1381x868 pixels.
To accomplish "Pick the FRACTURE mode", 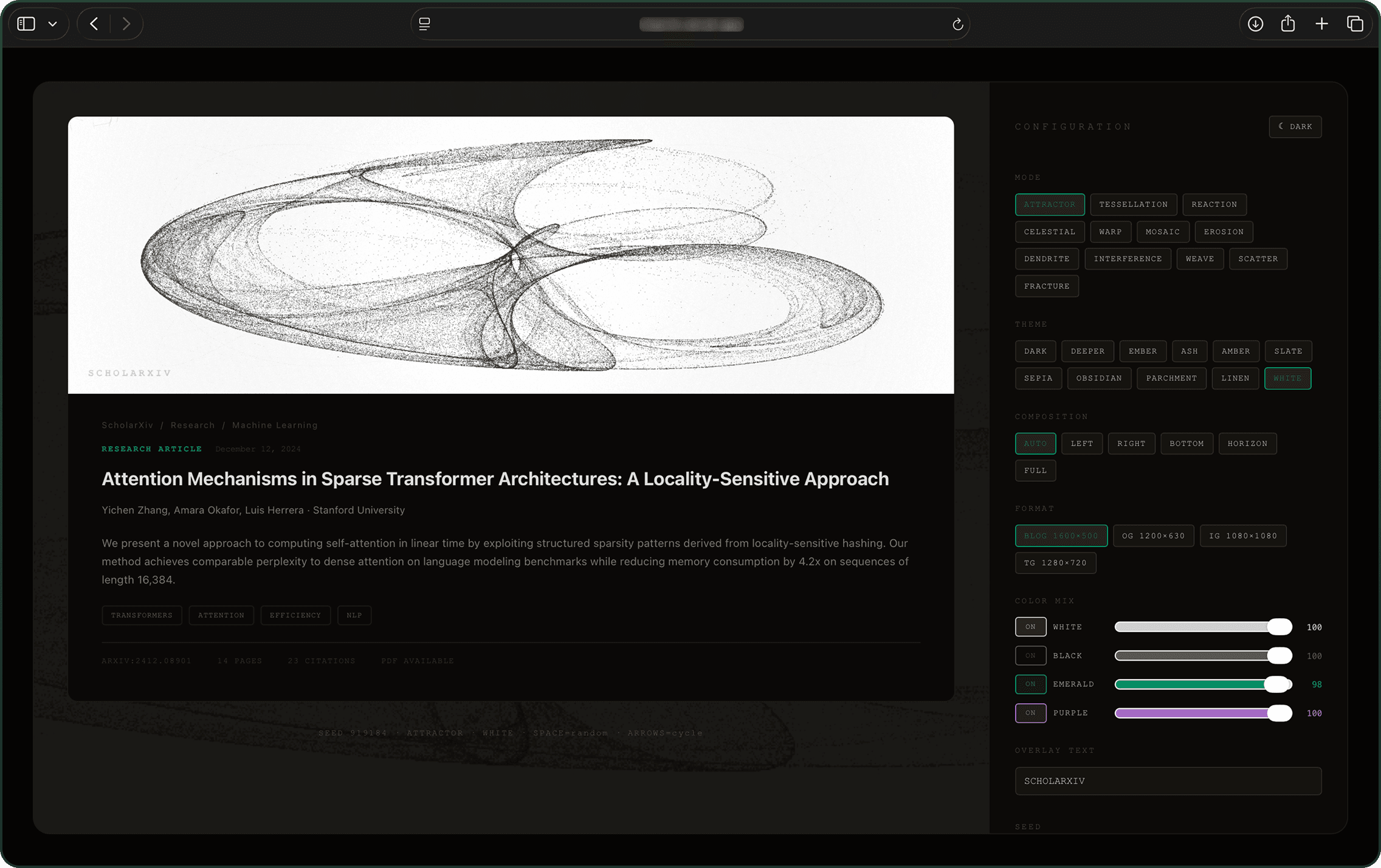I will coord(1047,286).
